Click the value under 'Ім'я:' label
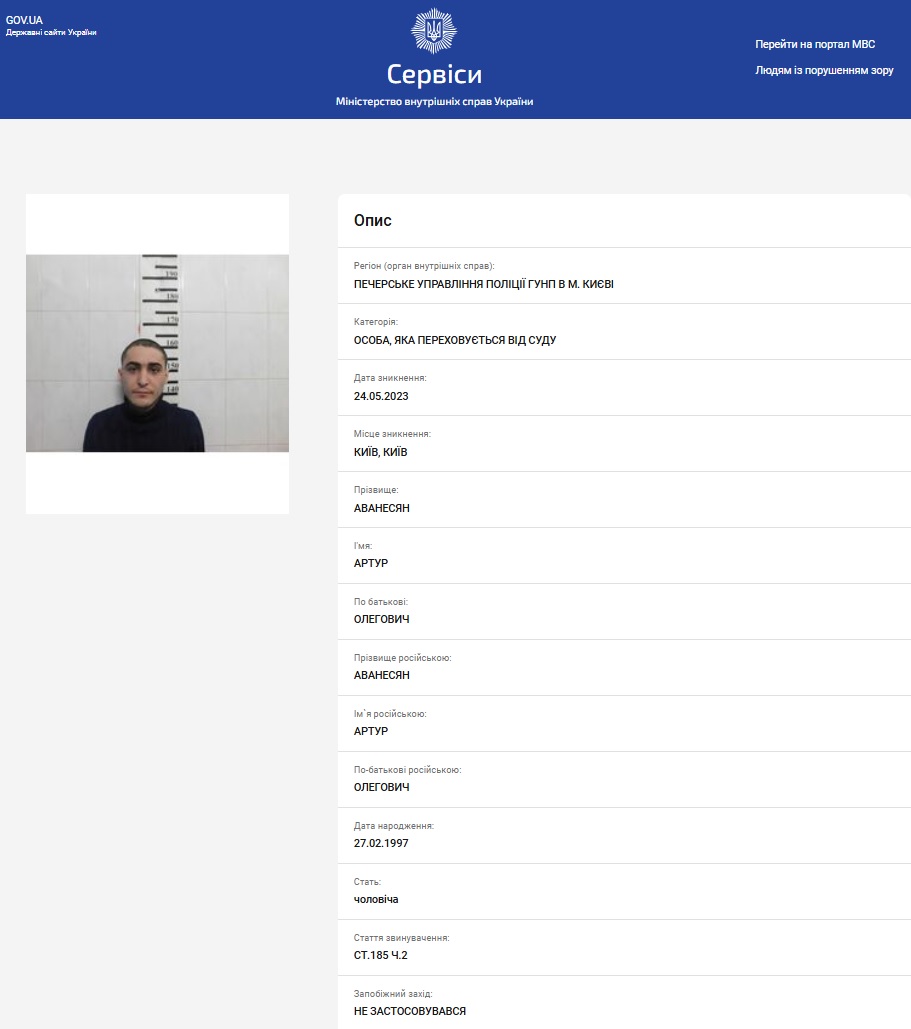This screenshot has width=911, height=1029. click(x=371, y=563)
